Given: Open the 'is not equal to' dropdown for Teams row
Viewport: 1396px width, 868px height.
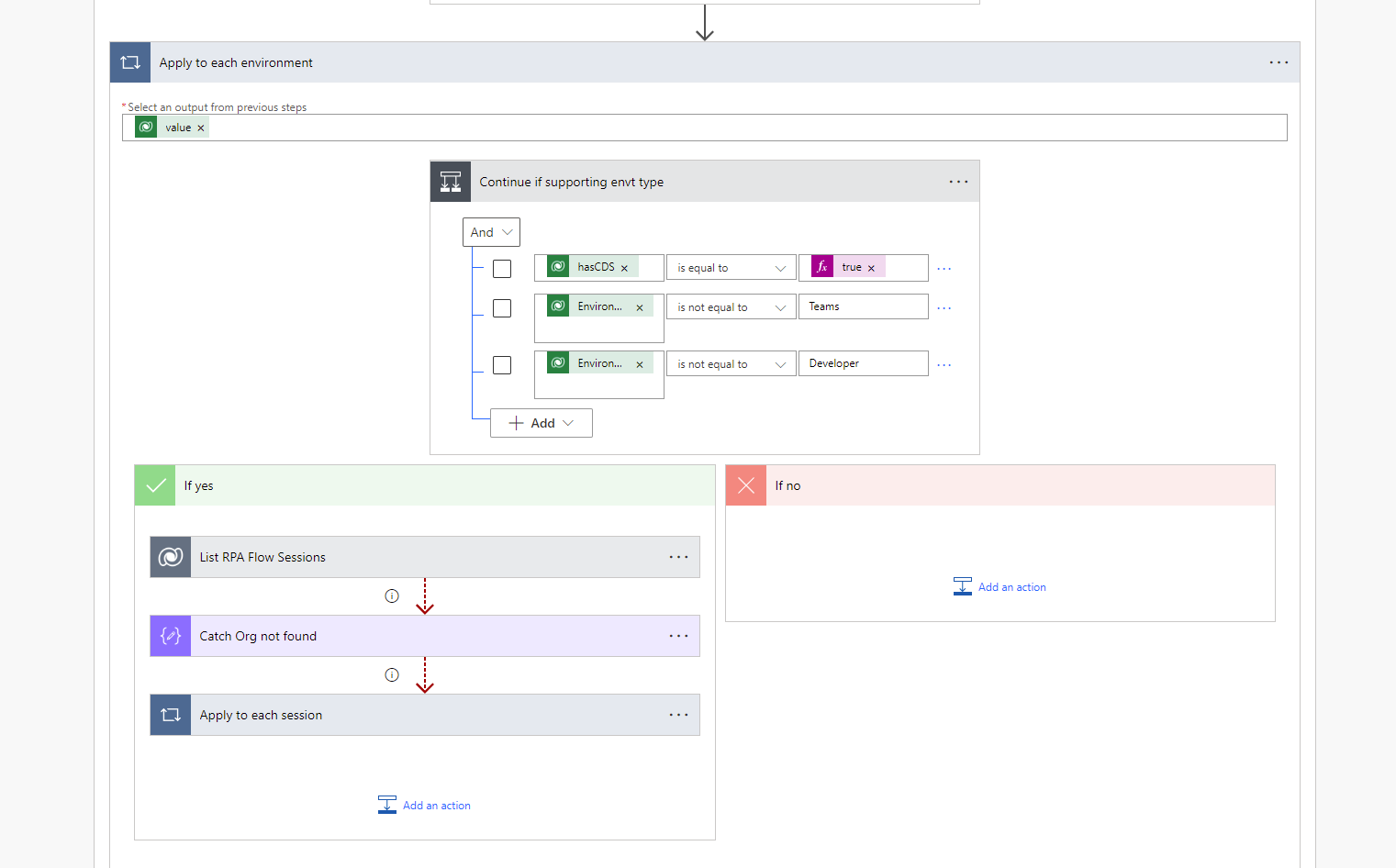Looking at the screenshot, I should pos(731,307).
